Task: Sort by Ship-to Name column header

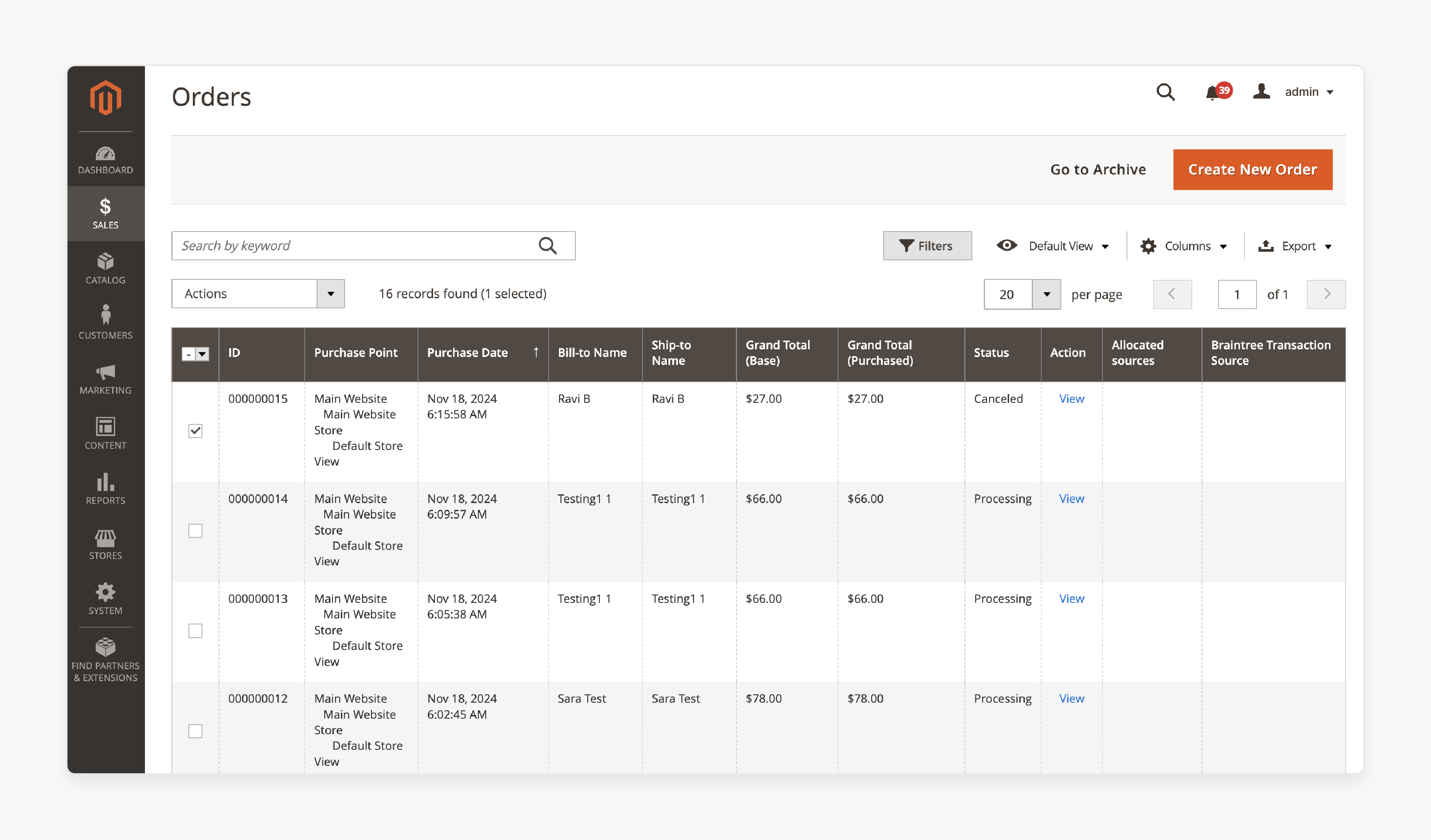Action: click(690, 354)
